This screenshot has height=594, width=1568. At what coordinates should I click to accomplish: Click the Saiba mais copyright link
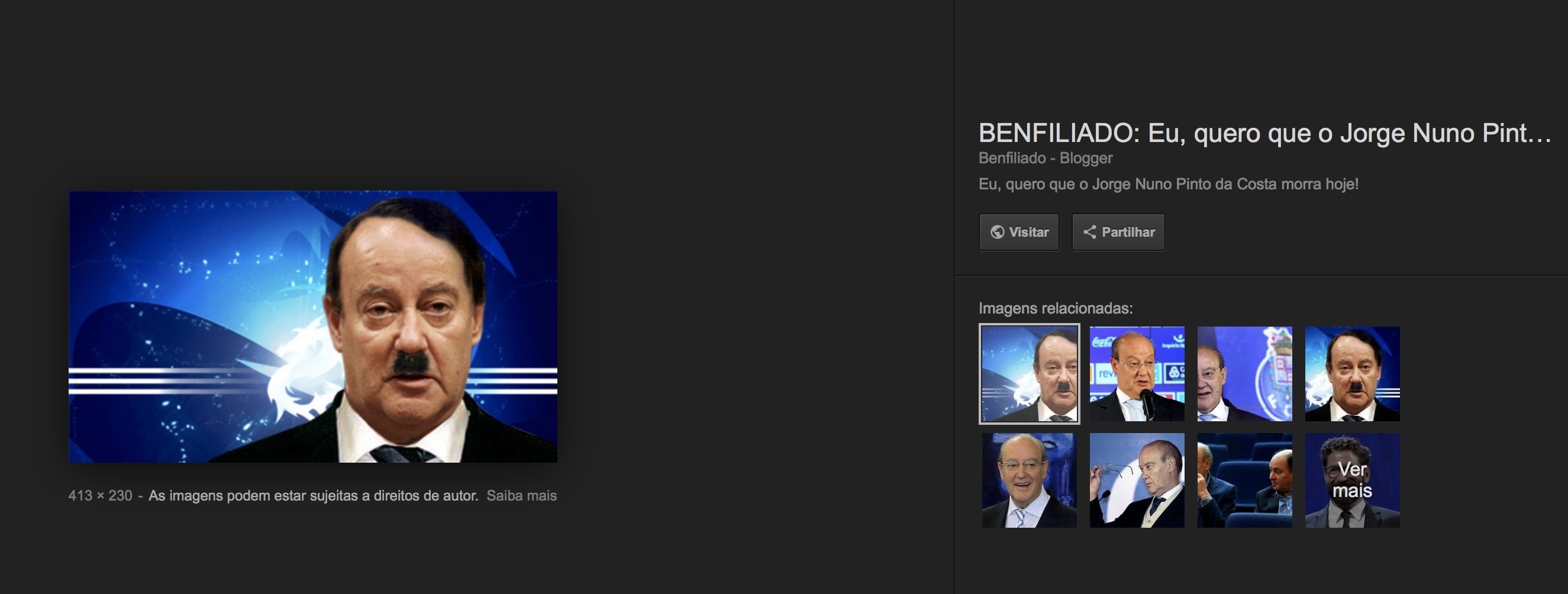point(522,495)
